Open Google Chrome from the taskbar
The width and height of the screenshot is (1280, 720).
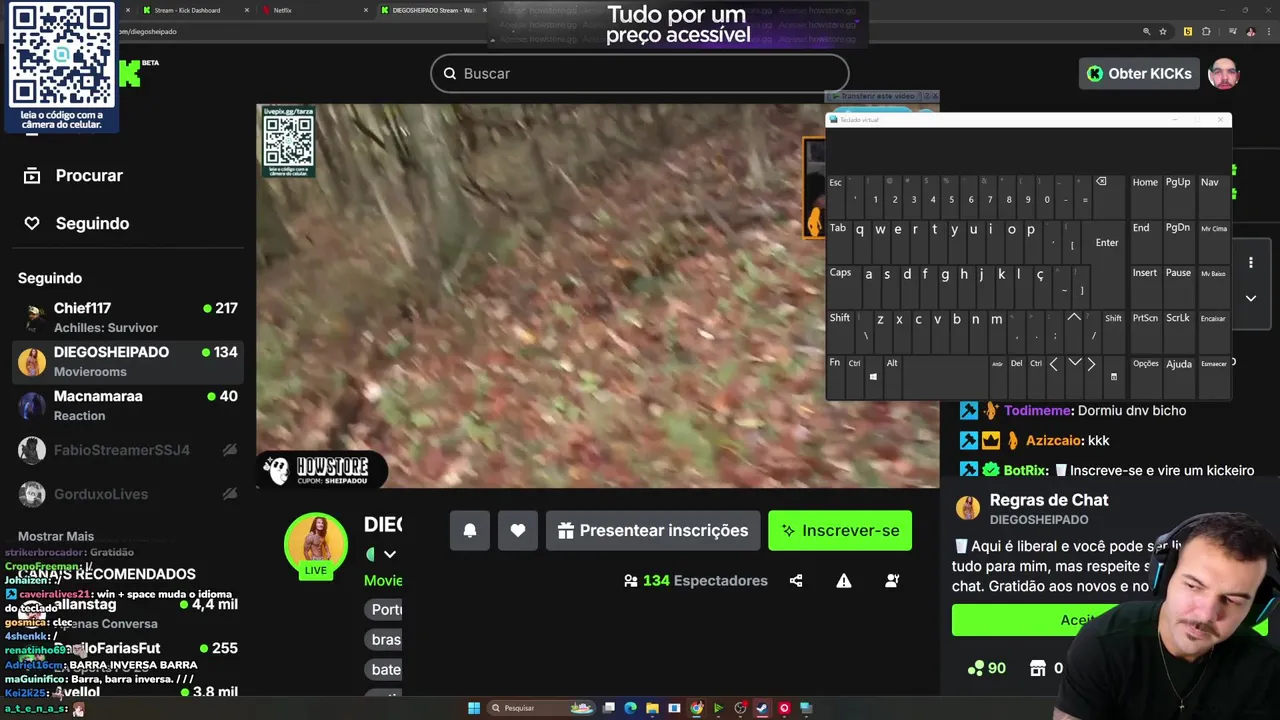click(696, 708)
